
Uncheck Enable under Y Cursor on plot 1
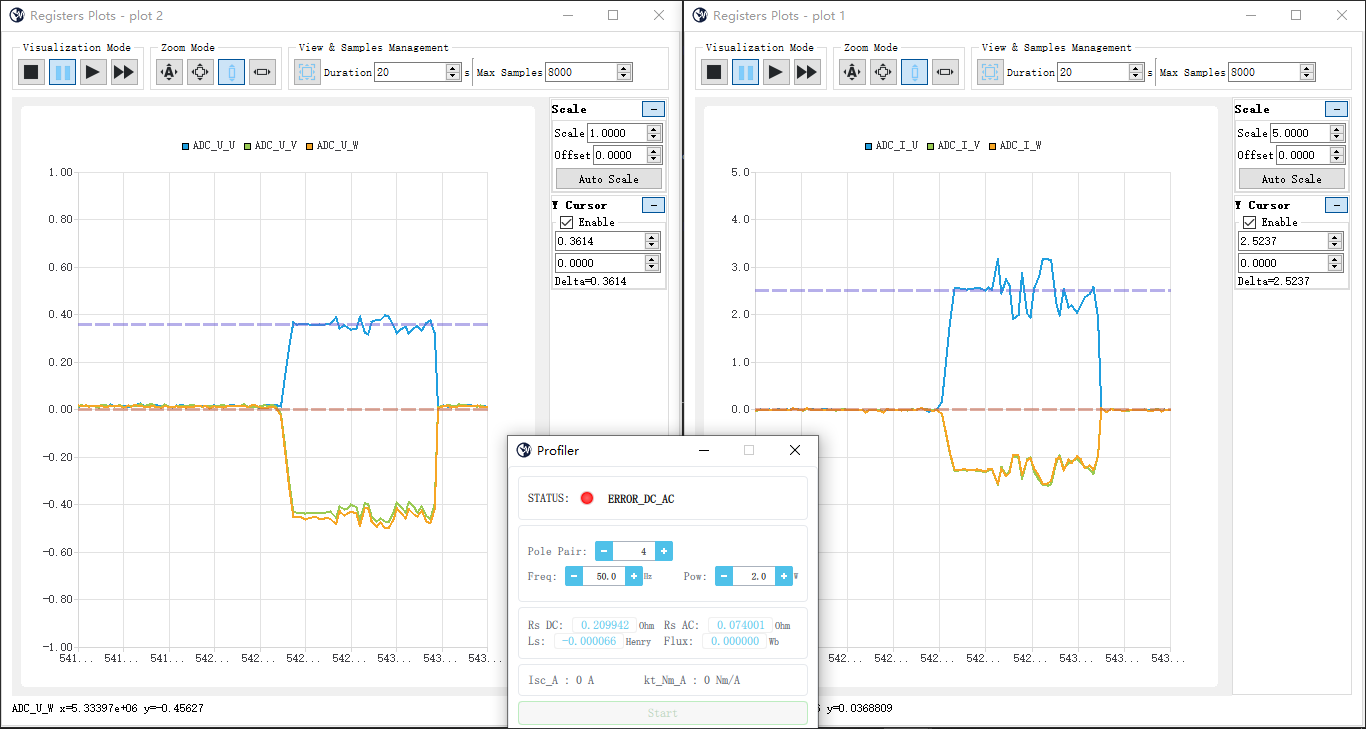pos(1247,221)
